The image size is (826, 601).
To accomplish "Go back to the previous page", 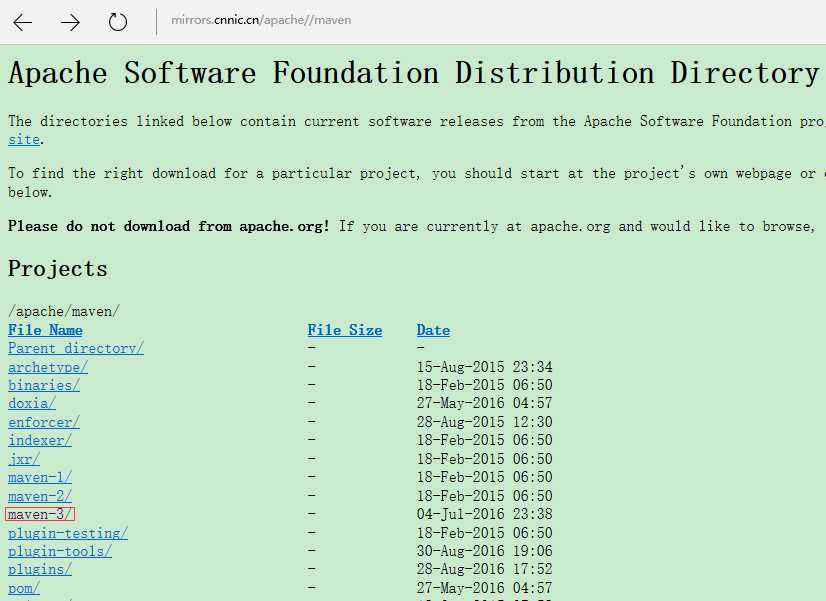I will tap(23, 22).
